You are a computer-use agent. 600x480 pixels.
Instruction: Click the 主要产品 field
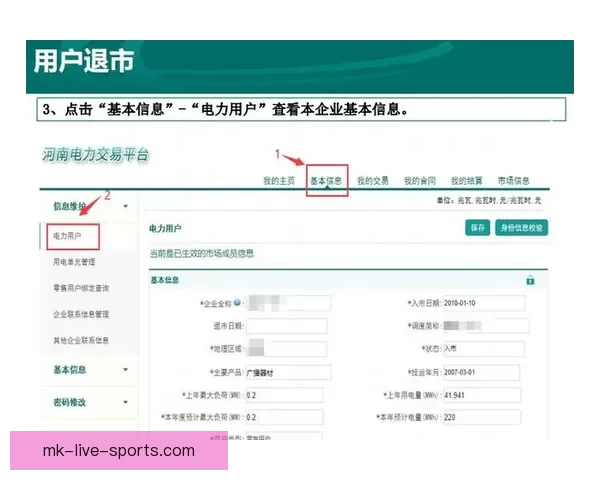click(x=289, y=372)
